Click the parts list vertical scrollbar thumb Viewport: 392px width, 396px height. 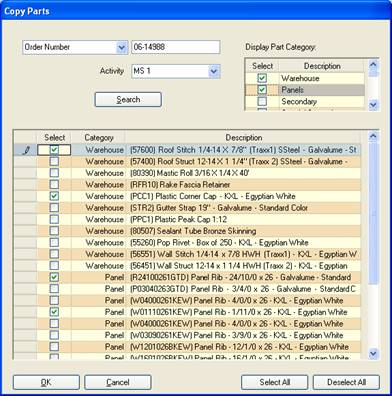point(373,213)
